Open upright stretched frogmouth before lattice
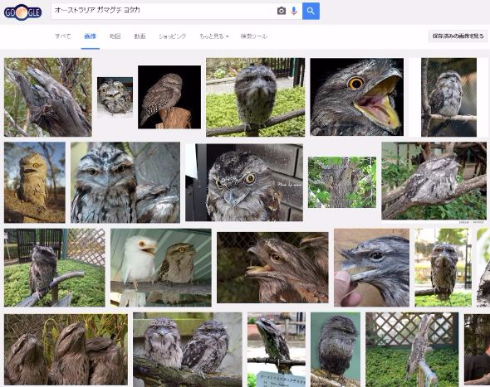 (412, 349)
